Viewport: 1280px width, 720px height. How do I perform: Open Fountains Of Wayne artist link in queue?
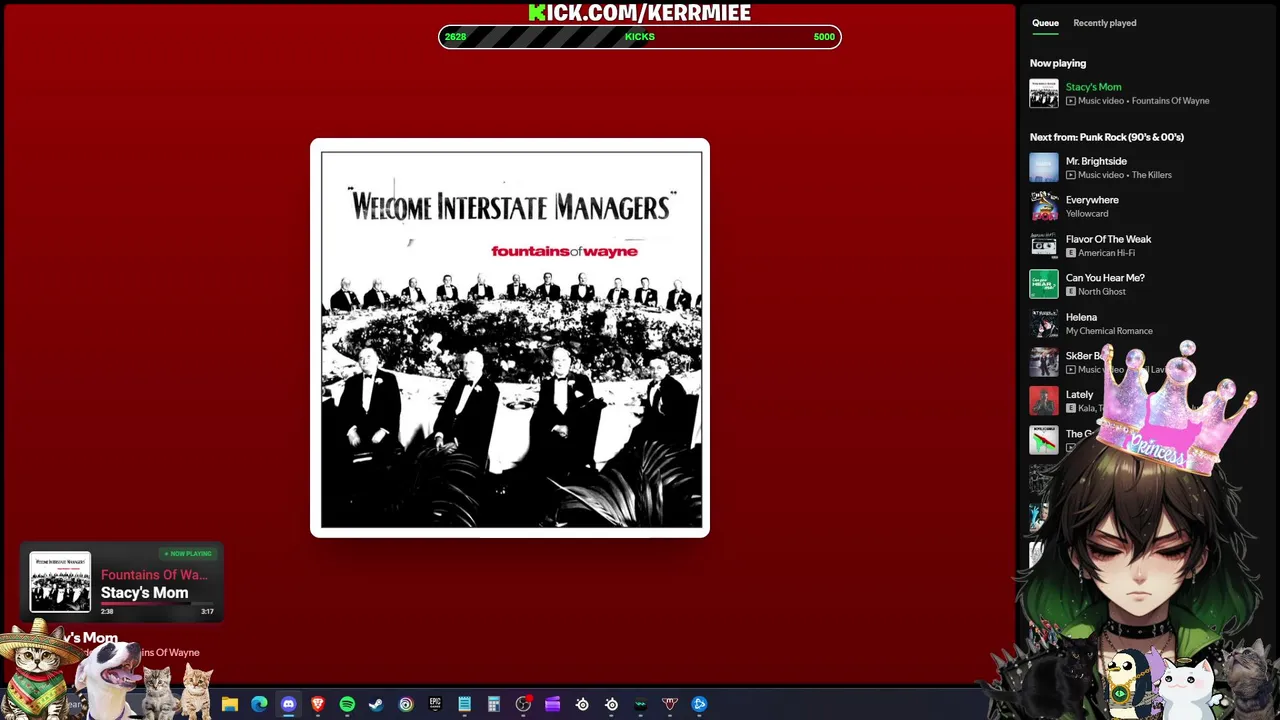[x=1170, y=101]
